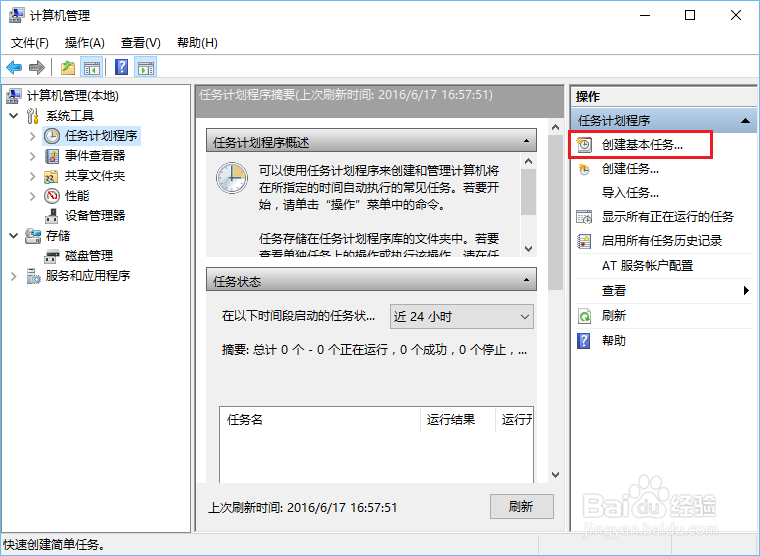Screen dimensions: 760x556
Task: Click the 系统工具 tools icon
Action: (33, 116)
